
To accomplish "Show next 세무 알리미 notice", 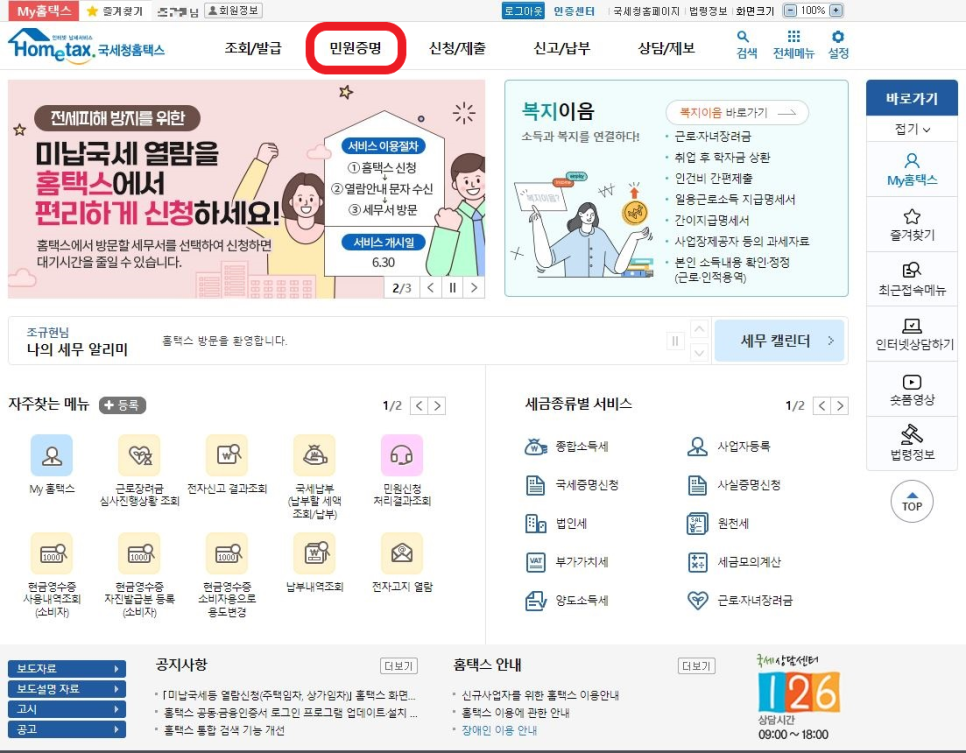I will [699, 352].
